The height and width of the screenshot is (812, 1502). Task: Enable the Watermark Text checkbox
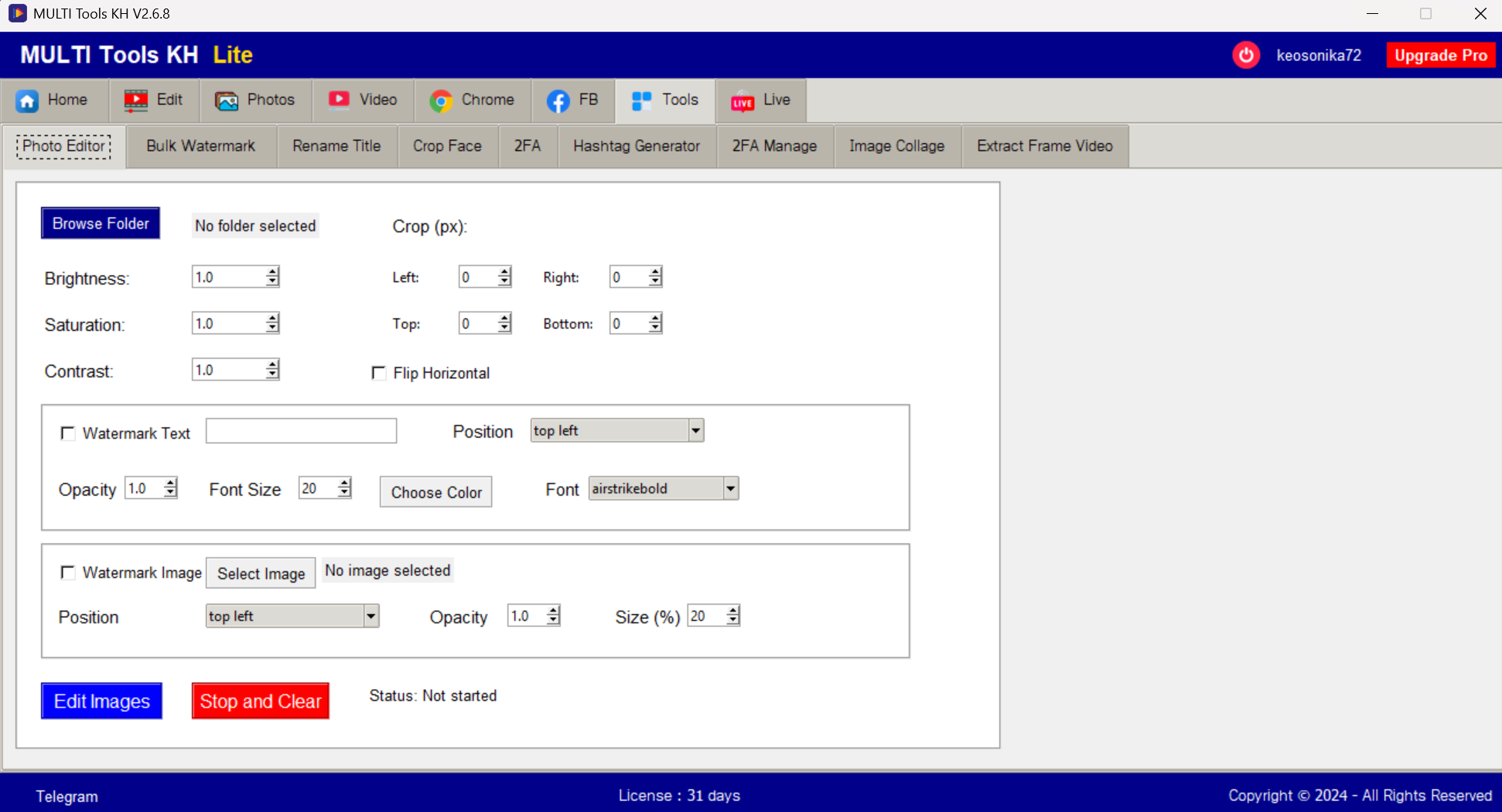pos(68,433)
